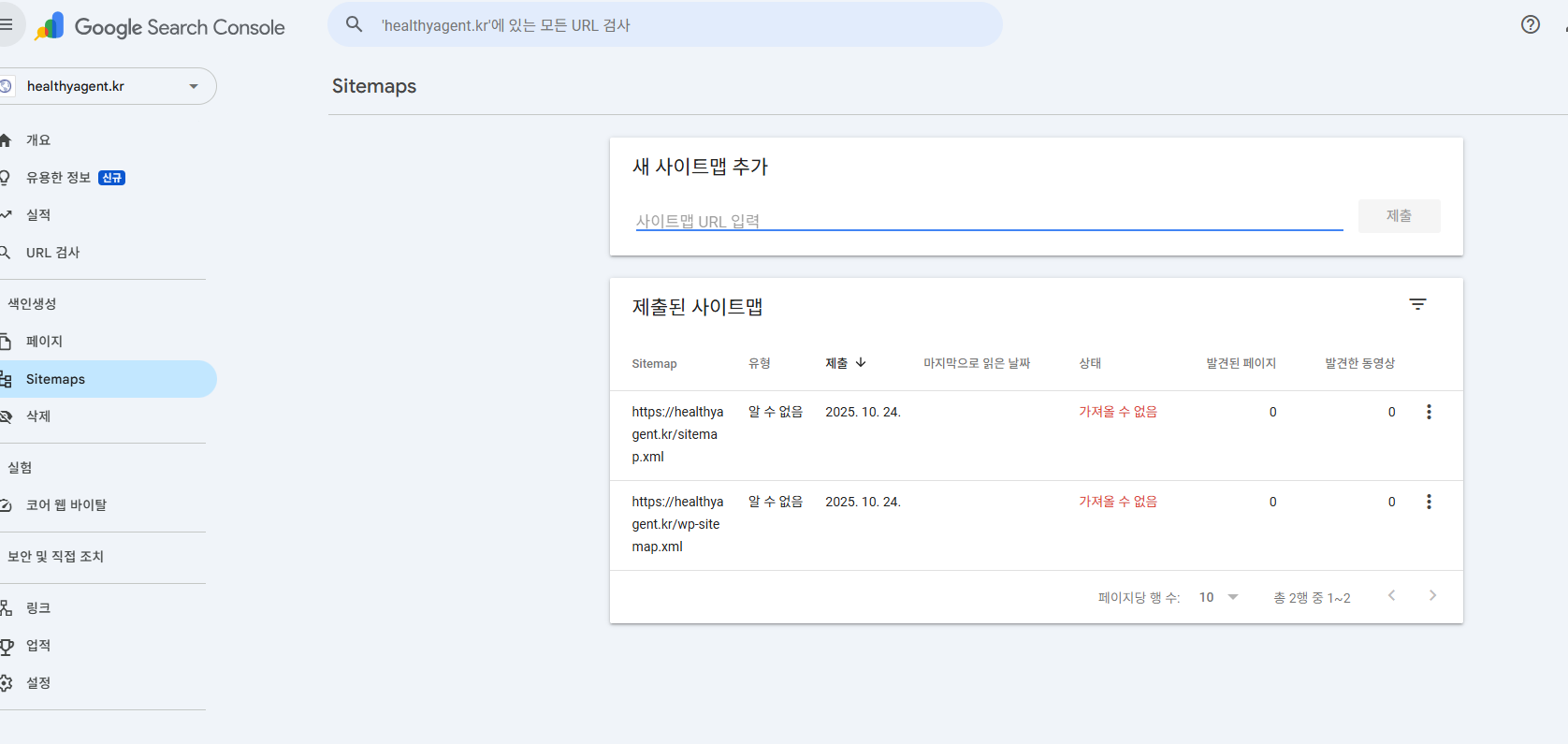Click 알 수 없음 type in sitemap.xml row

776,412
